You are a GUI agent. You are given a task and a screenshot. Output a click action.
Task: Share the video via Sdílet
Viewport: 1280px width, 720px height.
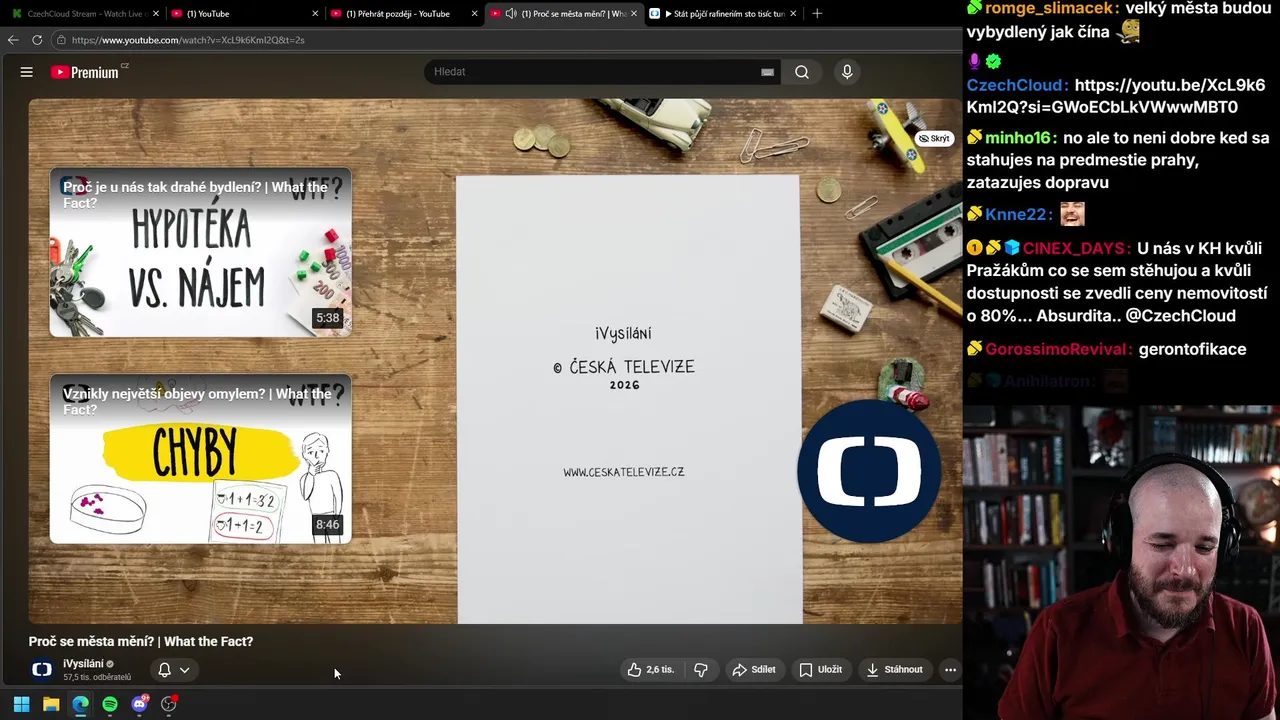(x=754, y=670)
